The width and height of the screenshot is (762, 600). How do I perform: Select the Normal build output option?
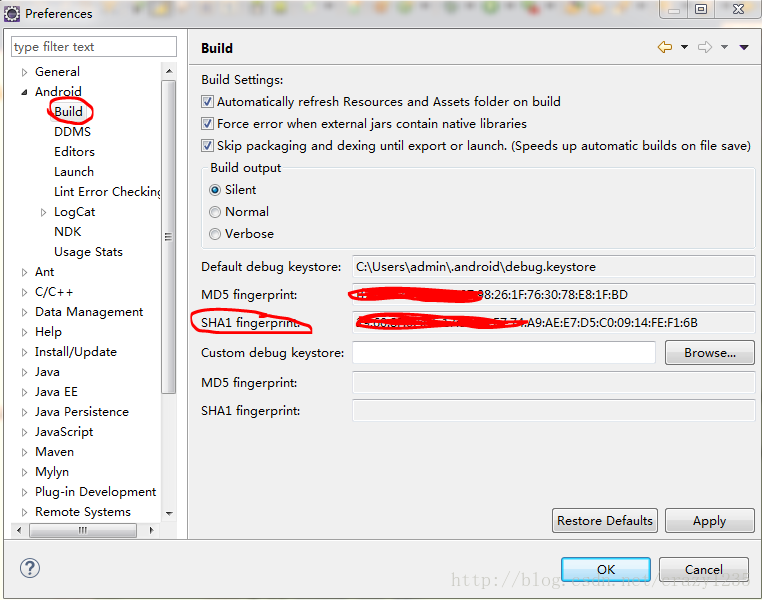pyautogui.click(x=215, y=212)
